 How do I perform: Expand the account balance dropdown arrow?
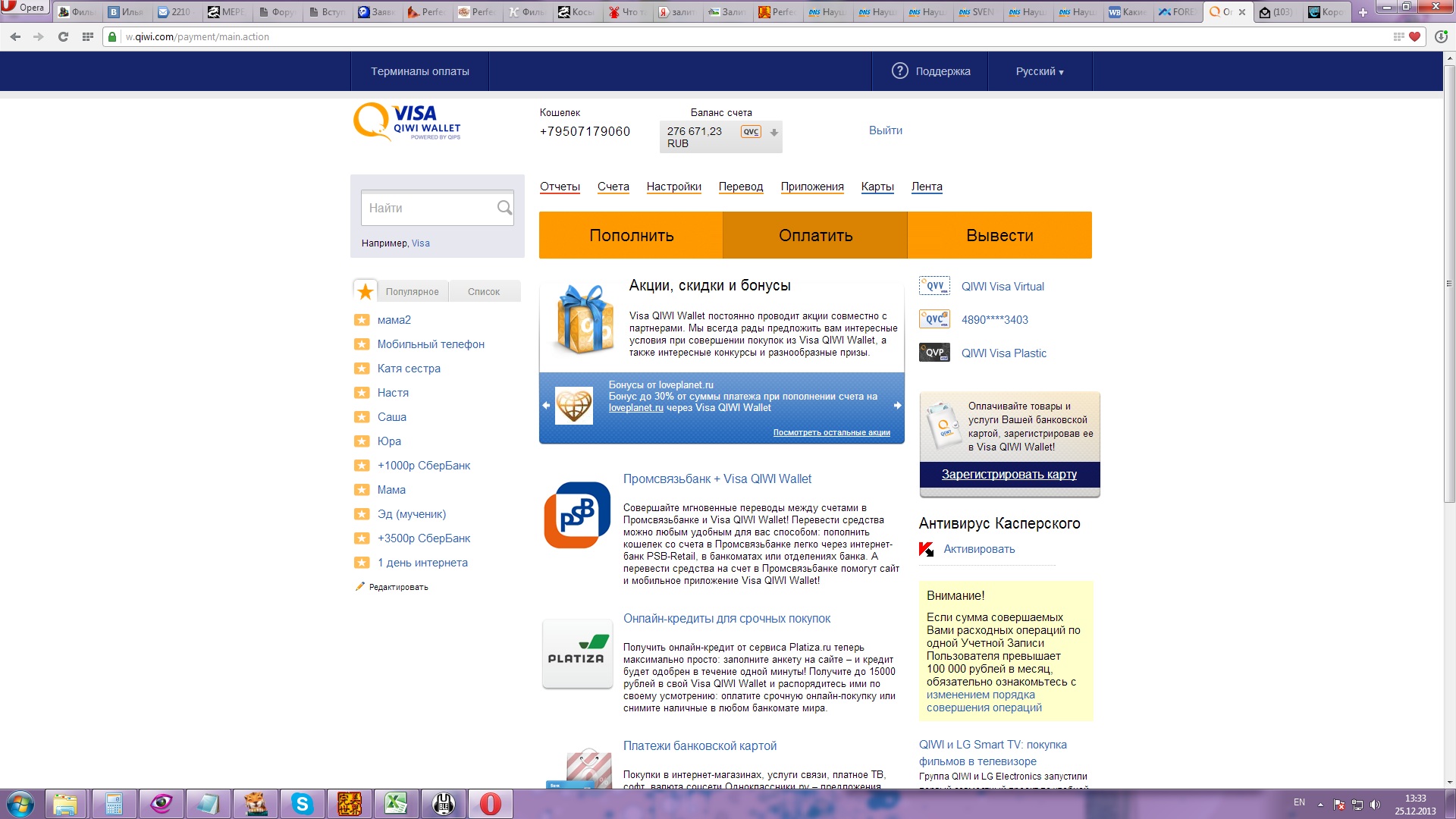click(x=773, y=132)
